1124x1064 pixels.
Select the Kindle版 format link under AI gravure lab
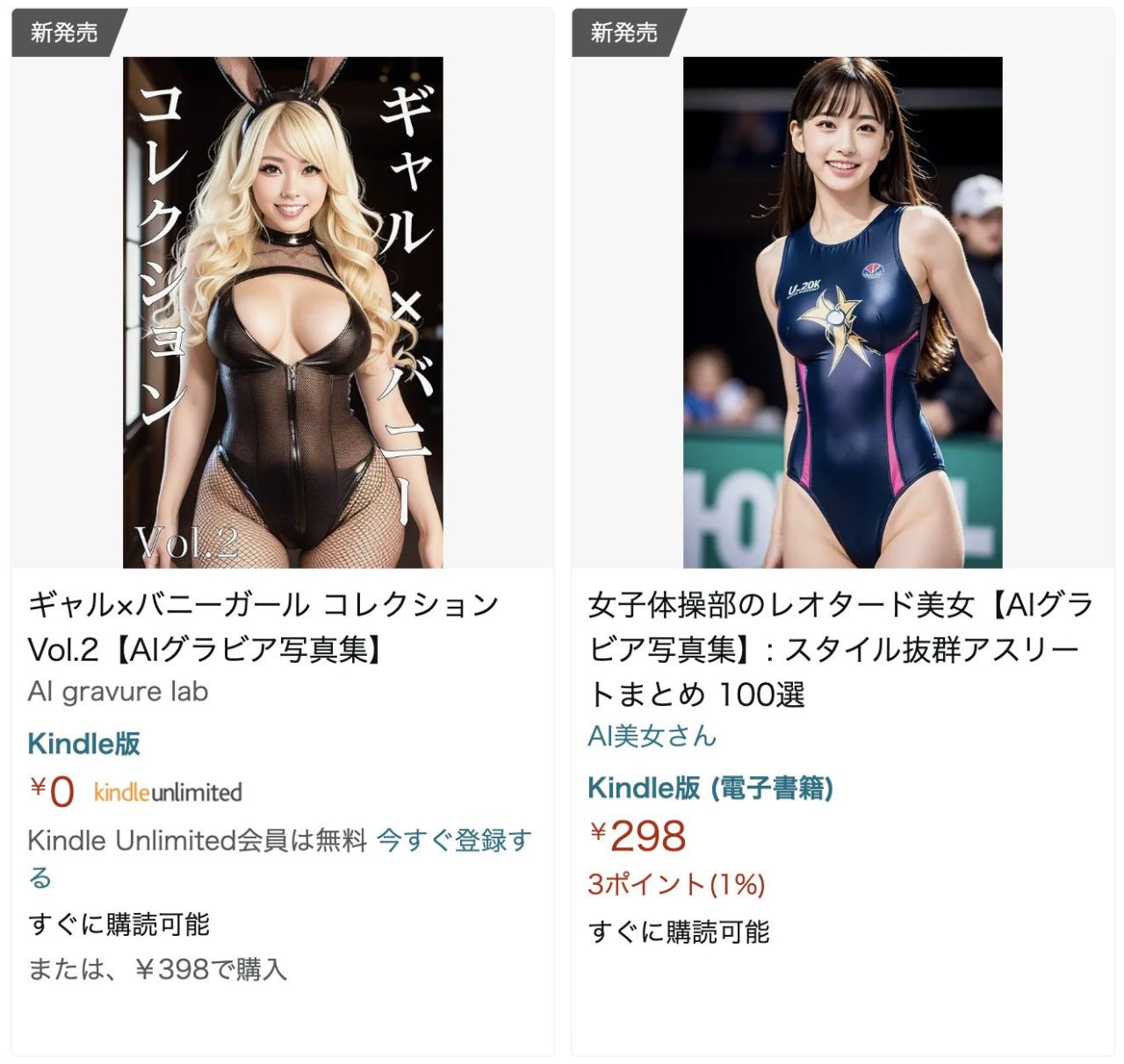(x=84, y=744)
